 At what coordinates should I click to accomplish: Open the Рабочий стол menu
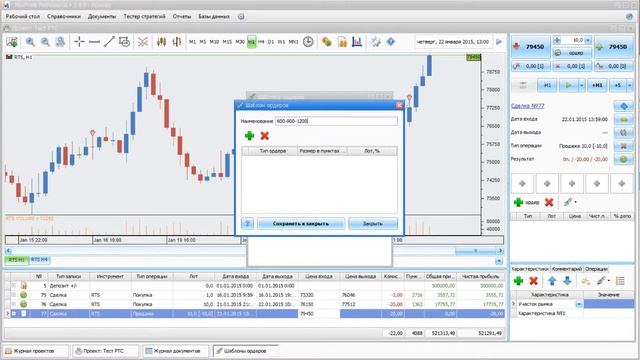click(x=23, y=17)
